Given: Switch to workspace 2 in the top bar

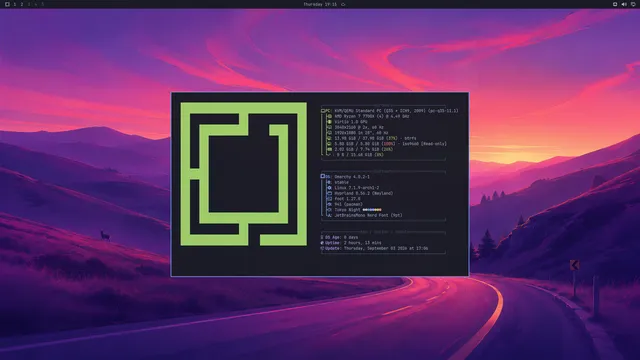Looking at the screenshot, I should pyautogui.click(x=22, y=4).
